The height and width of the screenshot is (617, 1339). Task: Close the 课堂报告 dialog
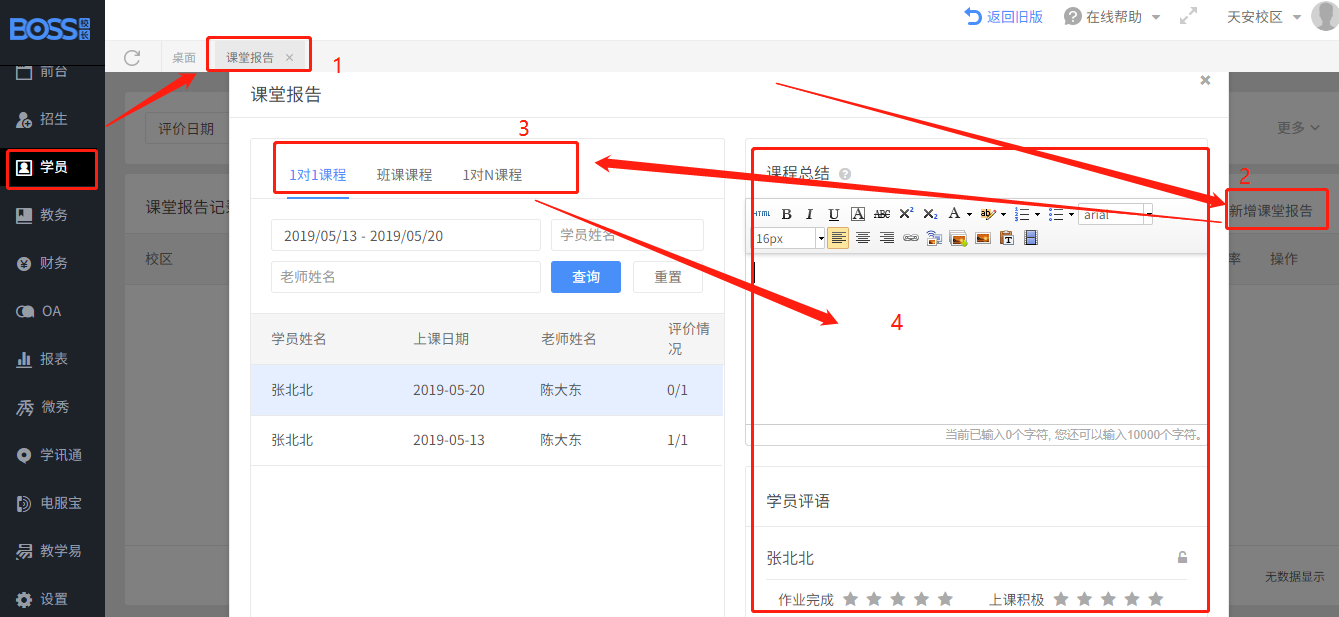pyautogui.click(x=1205, y=80)
